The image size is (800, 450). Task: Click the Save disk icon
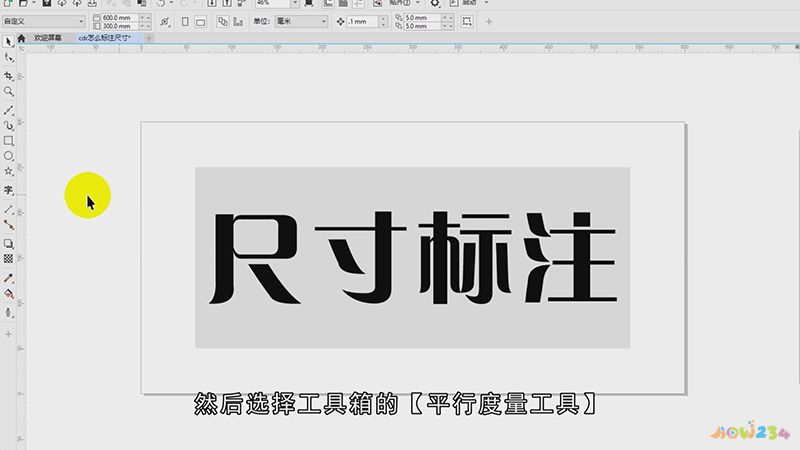(46, 3)
